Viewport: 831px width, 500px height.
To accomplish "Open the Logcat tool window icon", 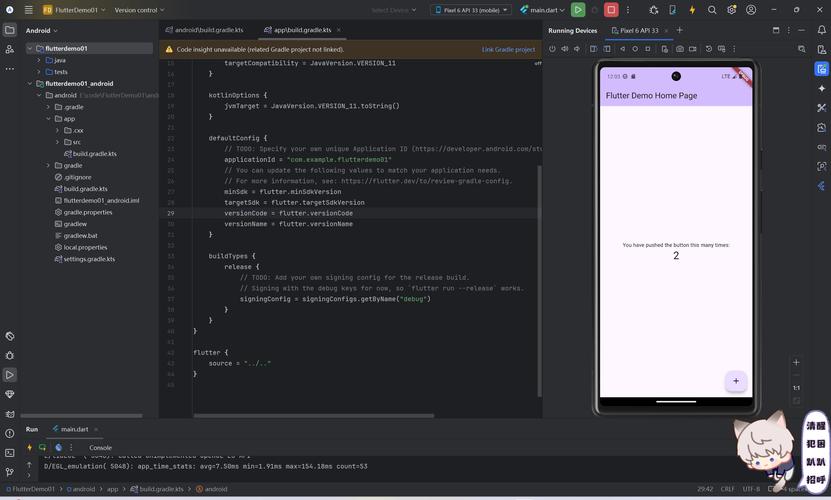I will [x=10, y=414].
